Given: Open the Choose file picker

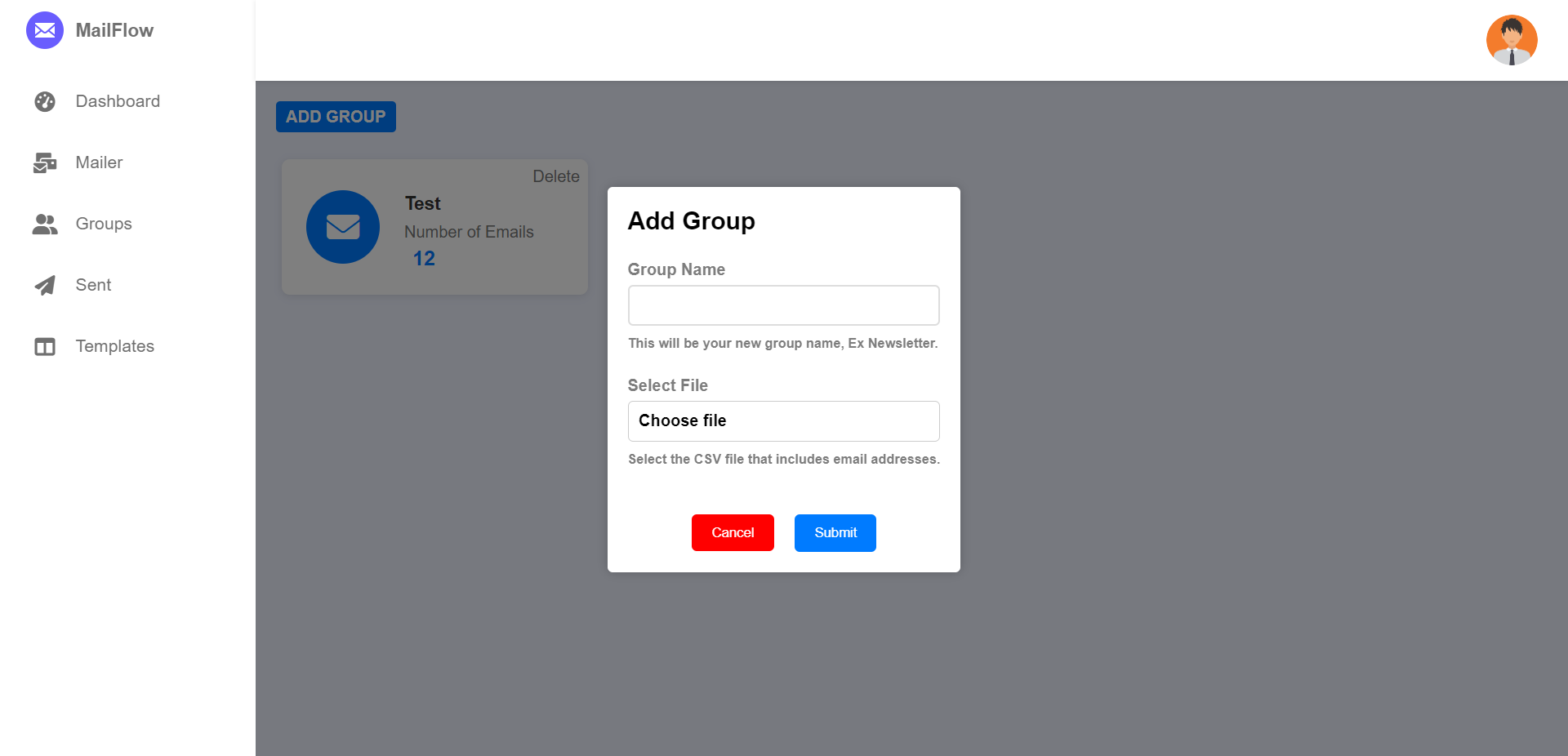Looking at the screenshot, I should pyautogui.click(x=782, y=420).
